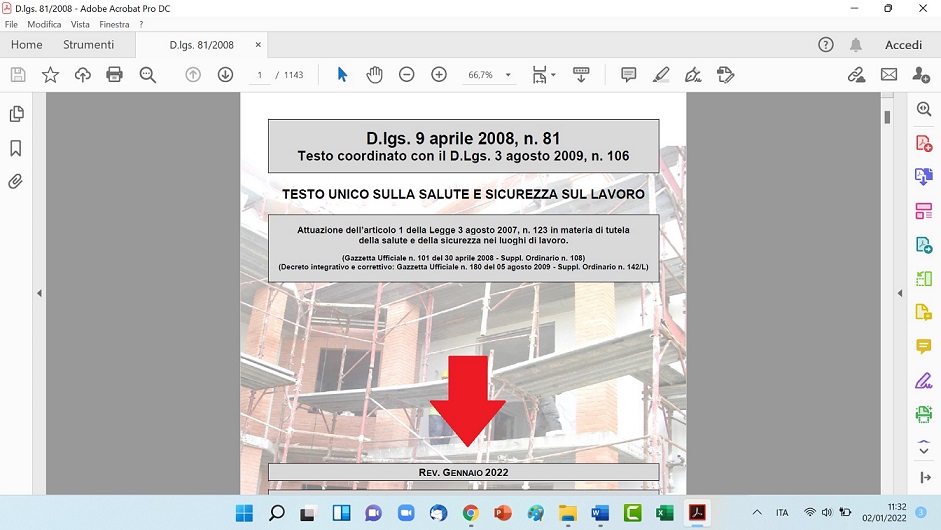Select the Hand pan tool
941x530 pixels.
click(374, 75)
